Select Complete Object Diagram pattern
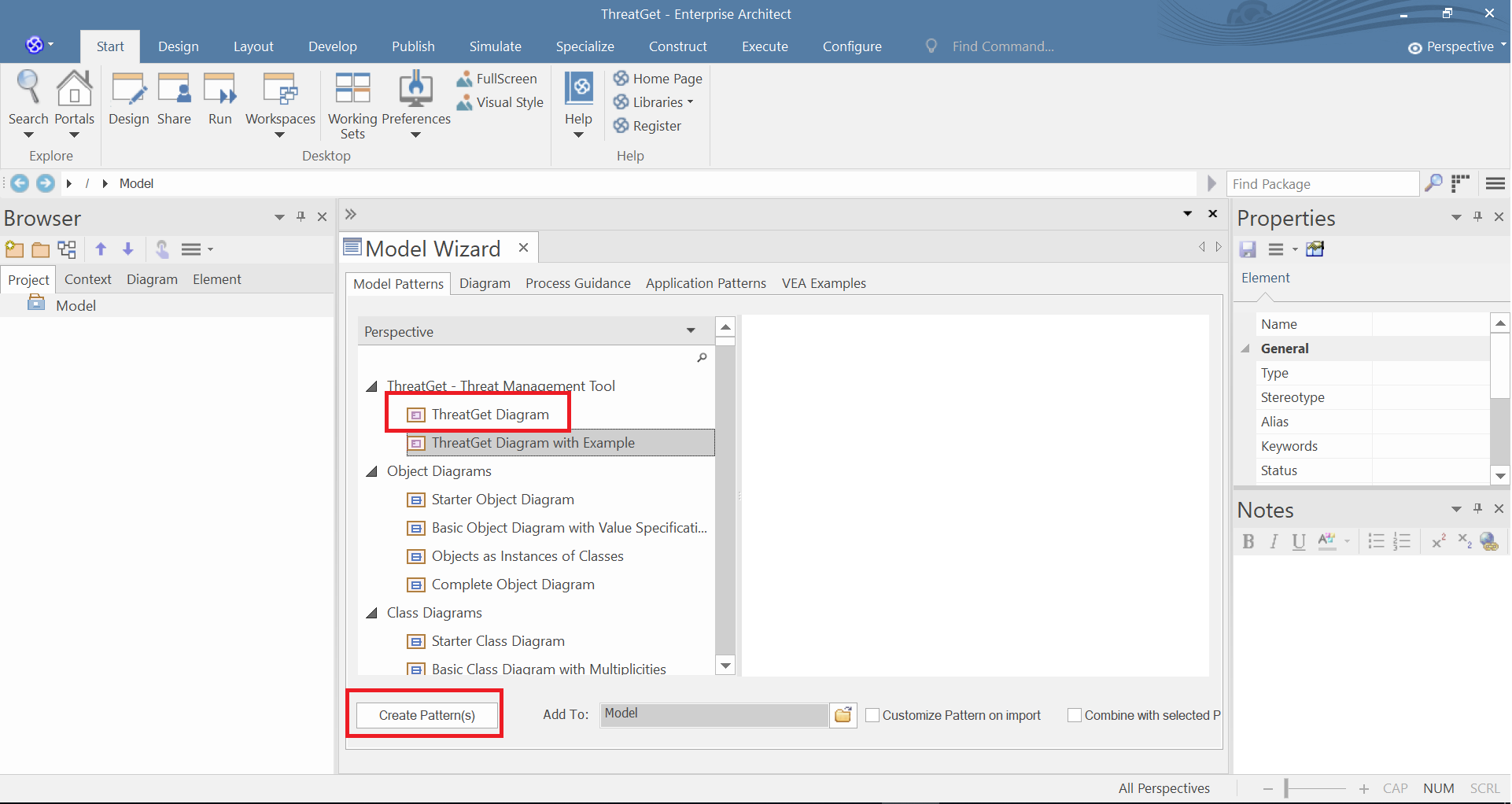This screenshot has width=1512, height=804. 513,585
